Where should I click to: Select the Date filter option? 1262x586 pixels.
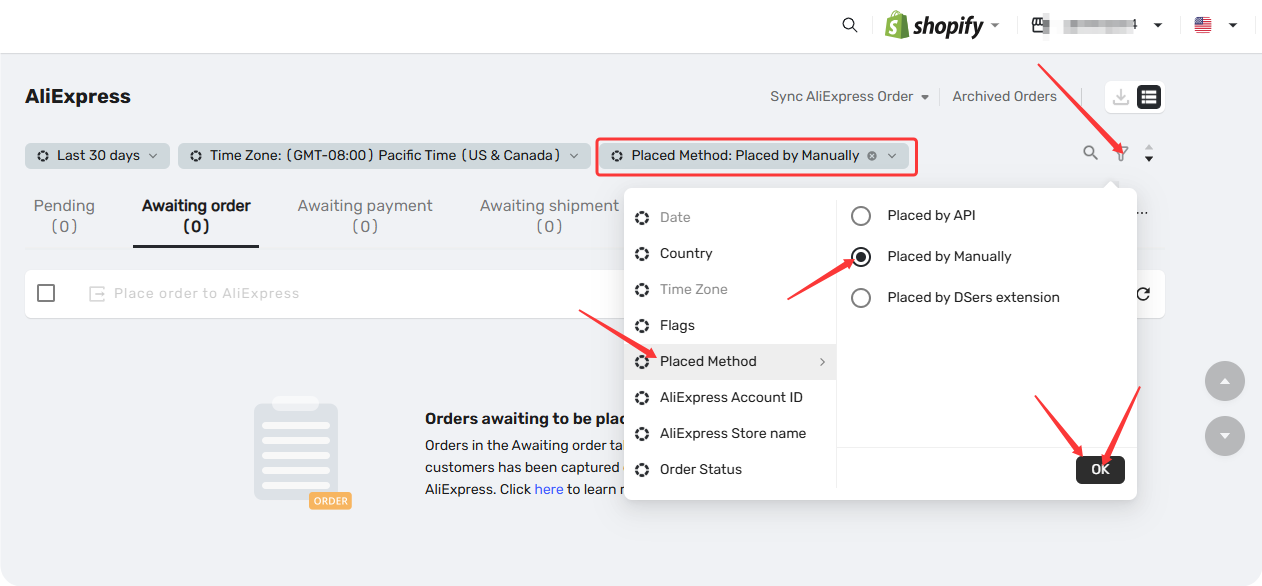click(730, 217)
